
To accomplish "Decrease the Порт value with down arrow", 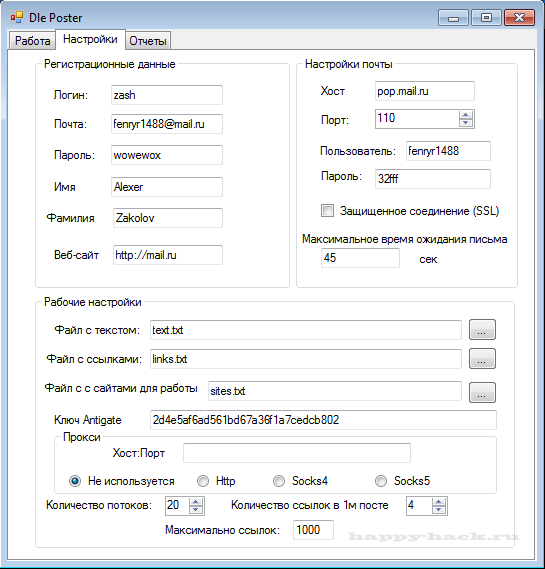I will coord(466,123).
